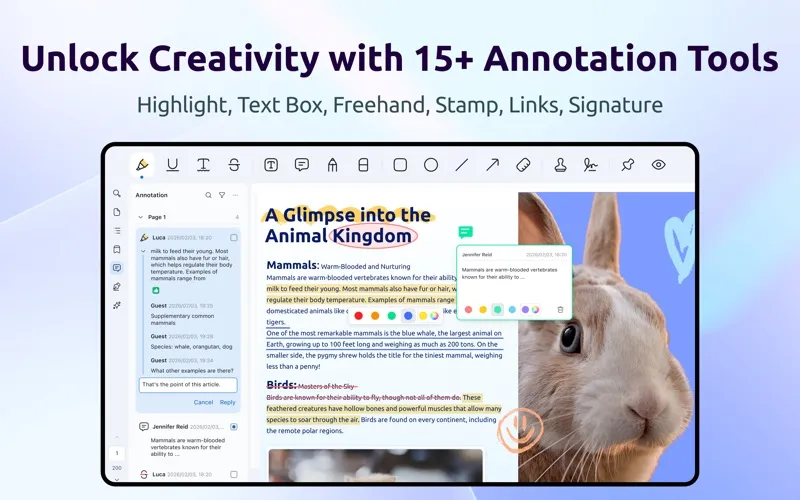
Task: Open the sparkle AI sidebar icon
Action: pyautogui.click(x=117, y=305)
